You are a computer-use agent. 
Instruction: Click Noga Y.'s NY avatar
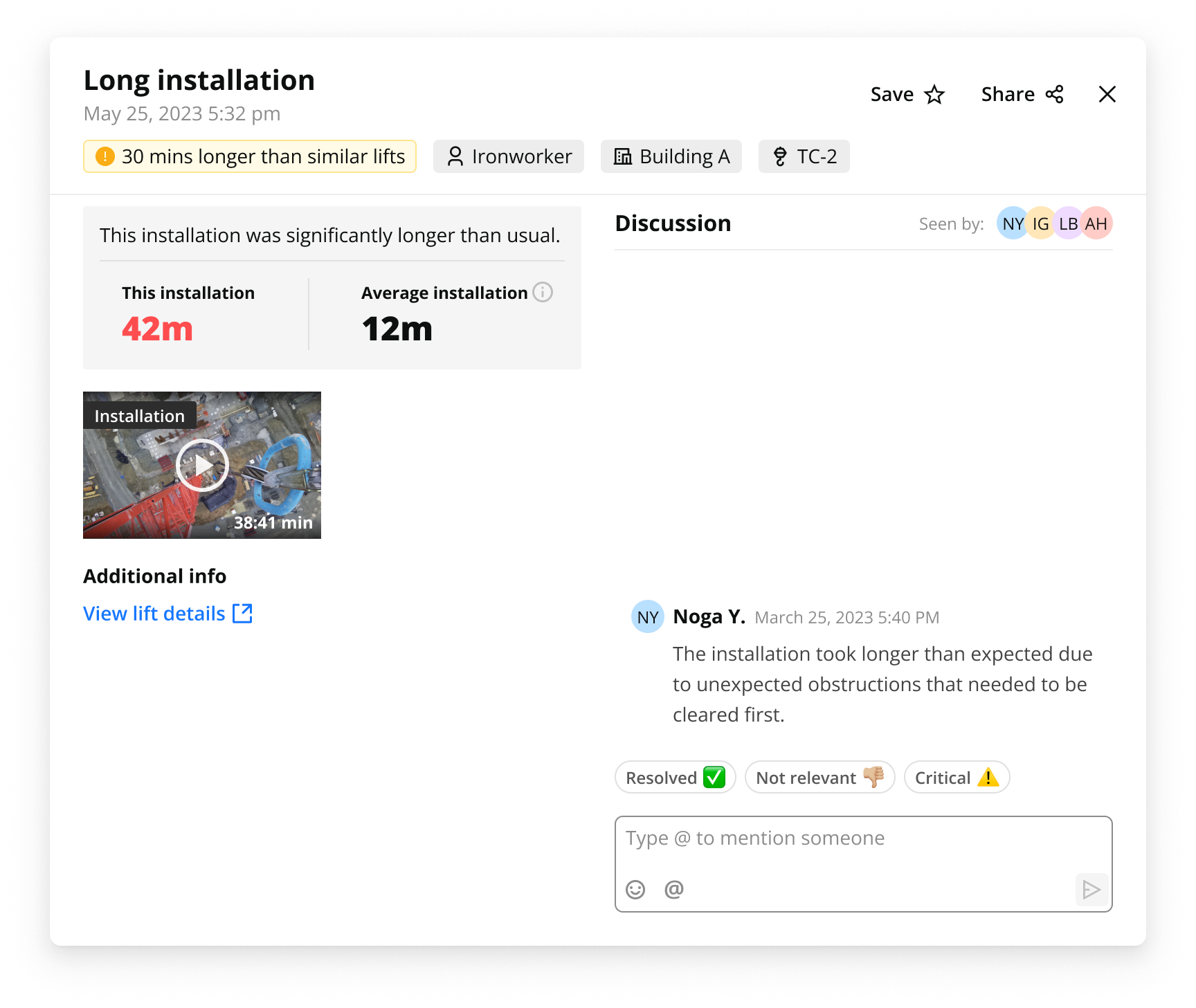click(647, 616)
